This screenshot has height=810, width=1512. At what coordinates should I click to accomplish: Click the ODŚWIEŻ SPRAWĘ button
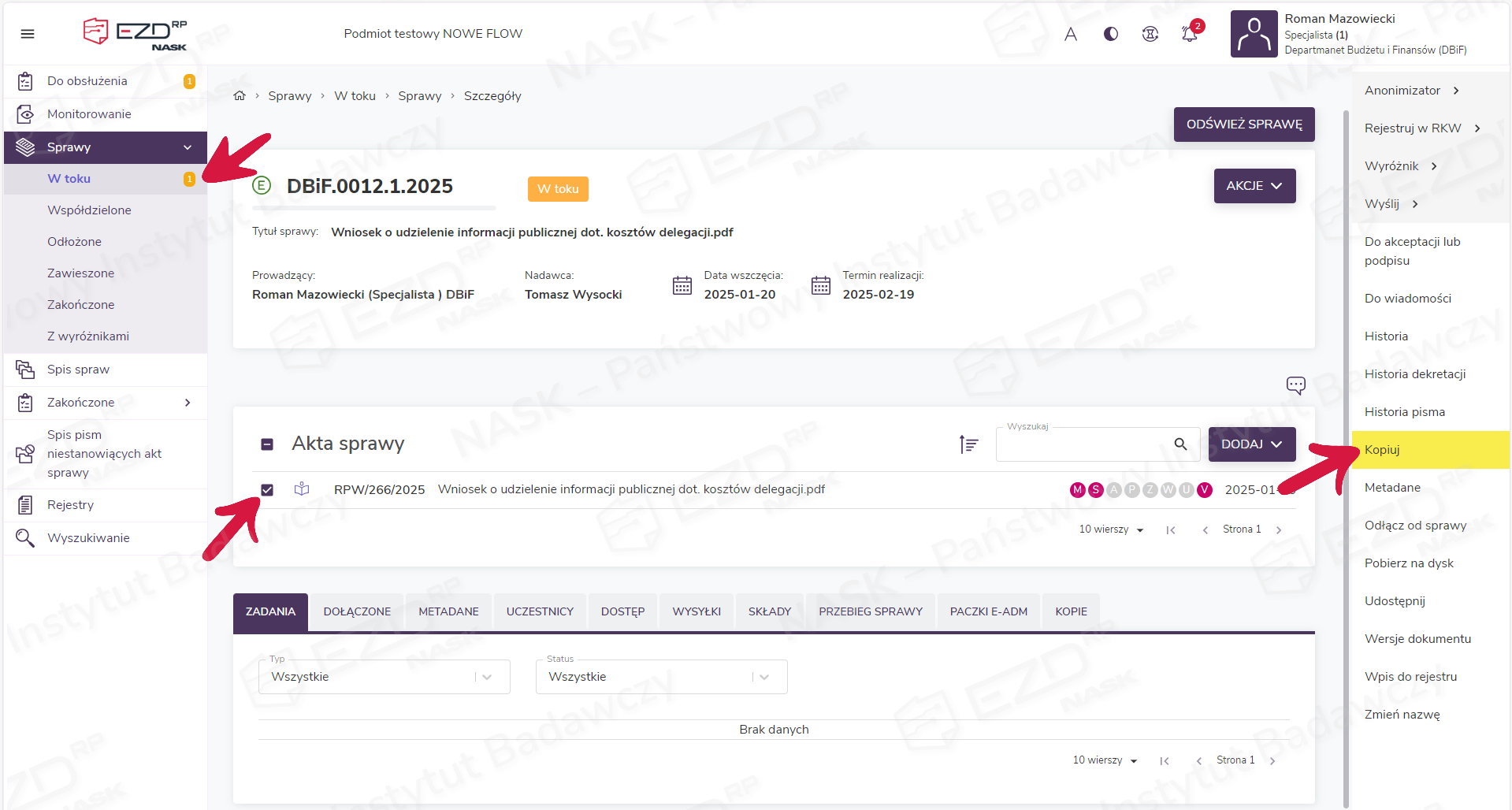coord(1243,124)
